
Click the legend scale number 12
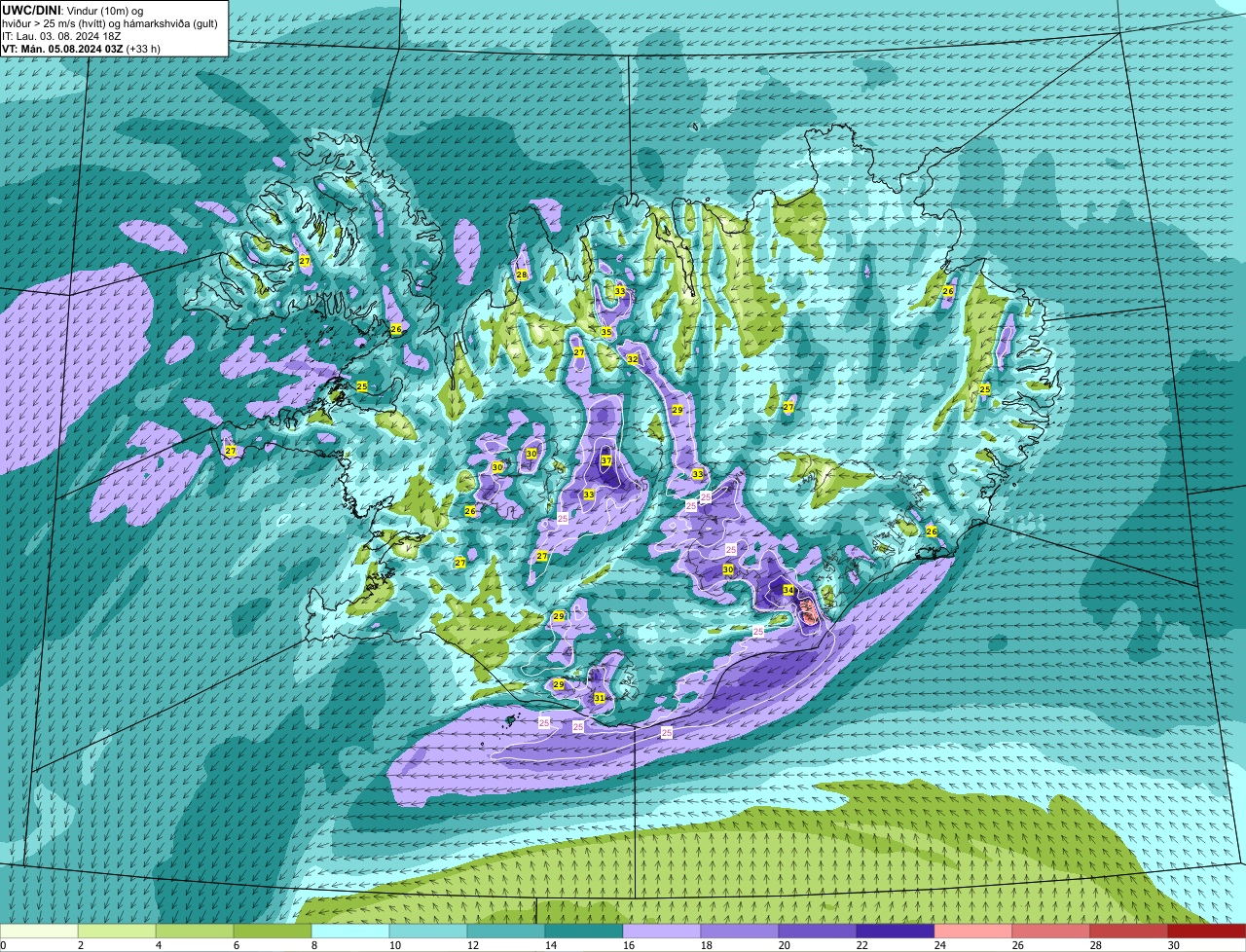click(x=473, y=945)
